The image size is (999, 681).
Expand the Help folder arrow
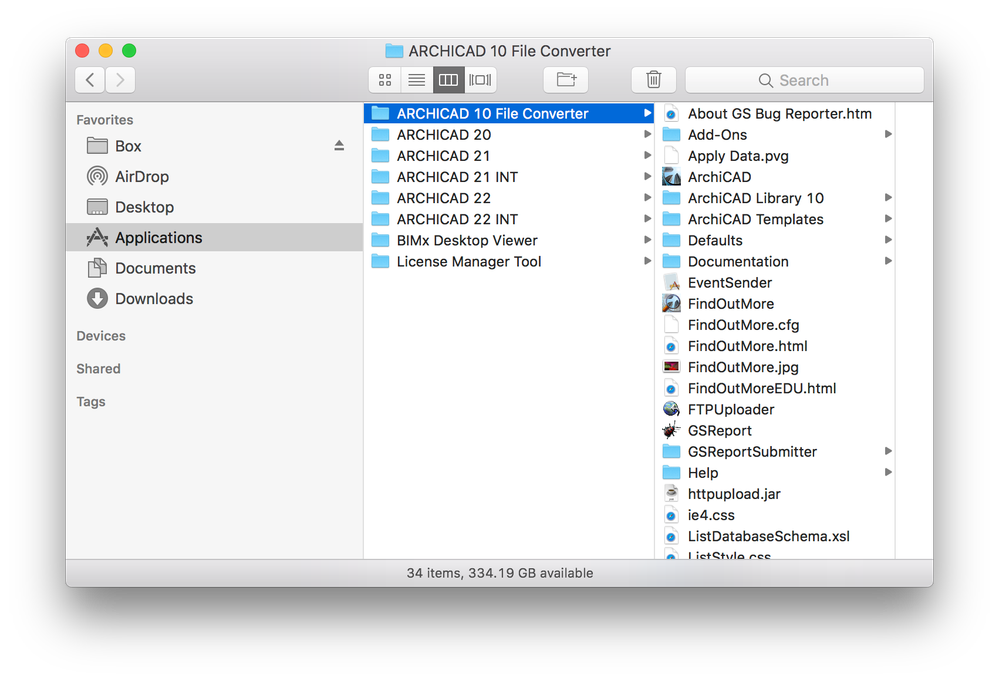(x=888, y=473)
